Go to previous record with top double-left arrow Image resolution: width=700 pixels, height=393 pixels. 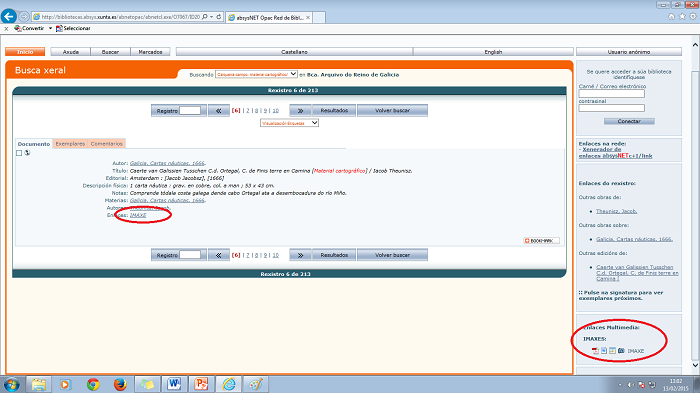coord(219,110)
